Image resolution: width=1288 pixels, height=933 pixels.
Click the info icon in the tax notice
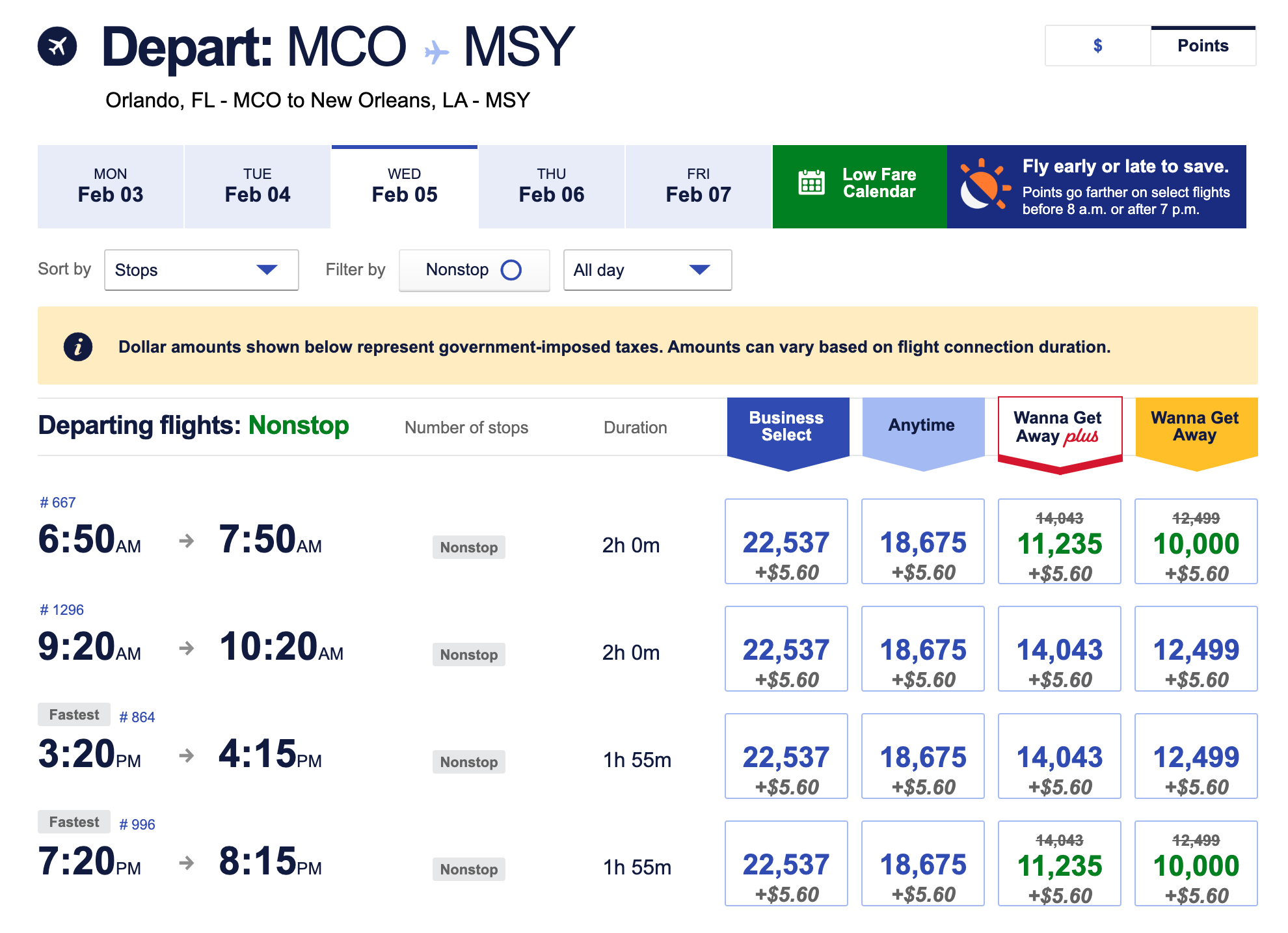click(x=78, y=347)
